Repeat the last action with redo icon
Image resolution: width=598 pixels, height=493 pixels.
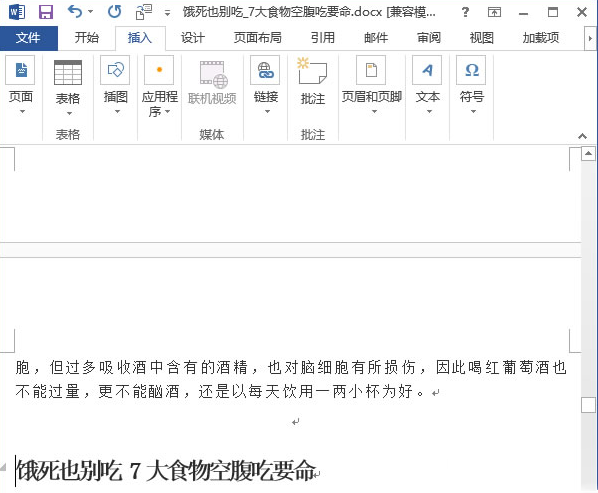[114, 12]
